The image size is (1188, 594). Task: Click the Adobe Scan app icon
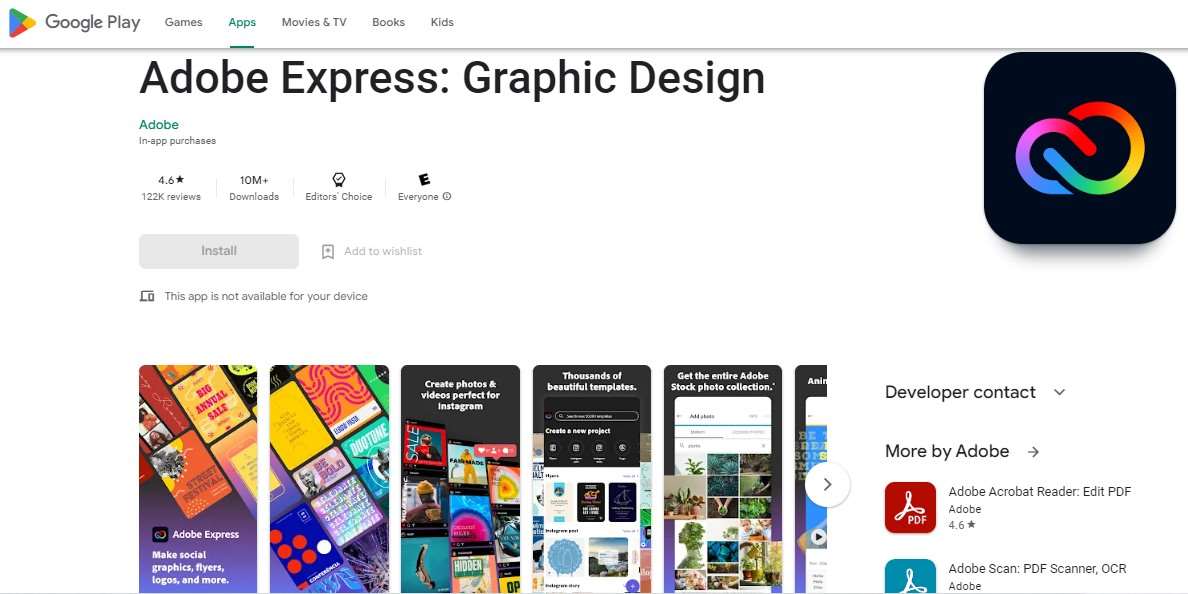click(x=911, y=577)
